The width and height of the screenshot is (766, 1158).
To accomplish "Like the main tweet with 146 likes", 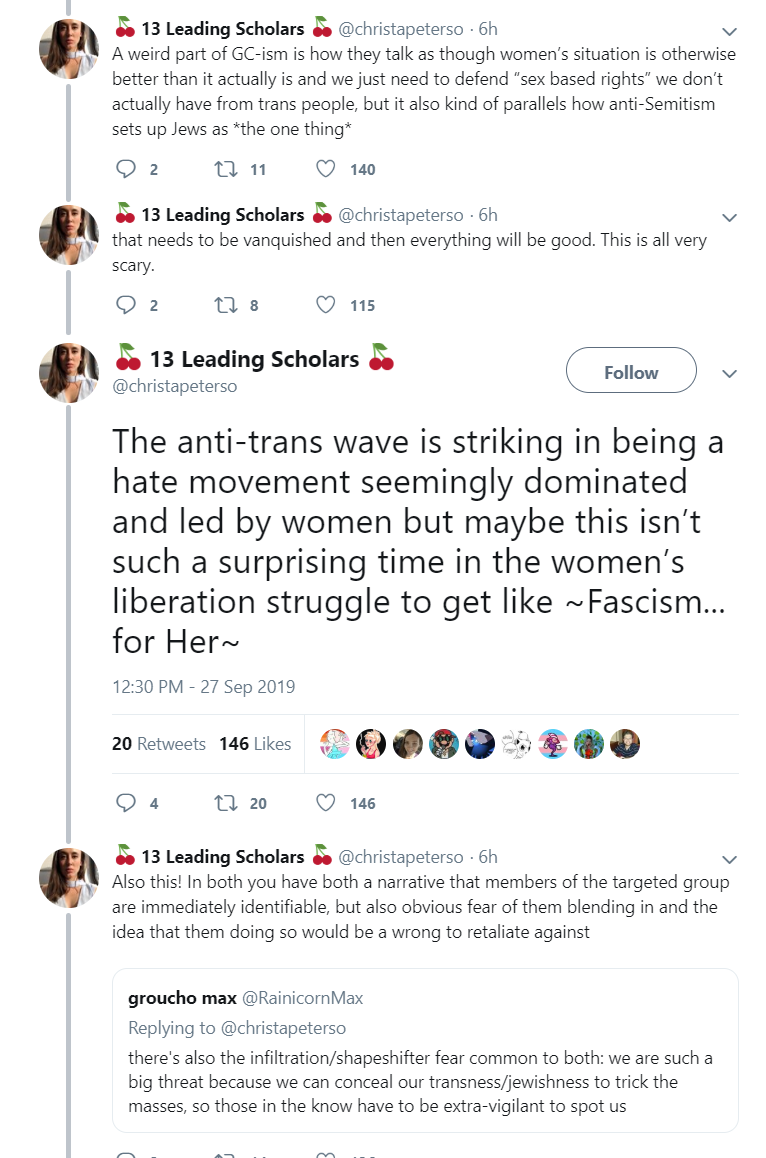I will click(x=326, y=803).
